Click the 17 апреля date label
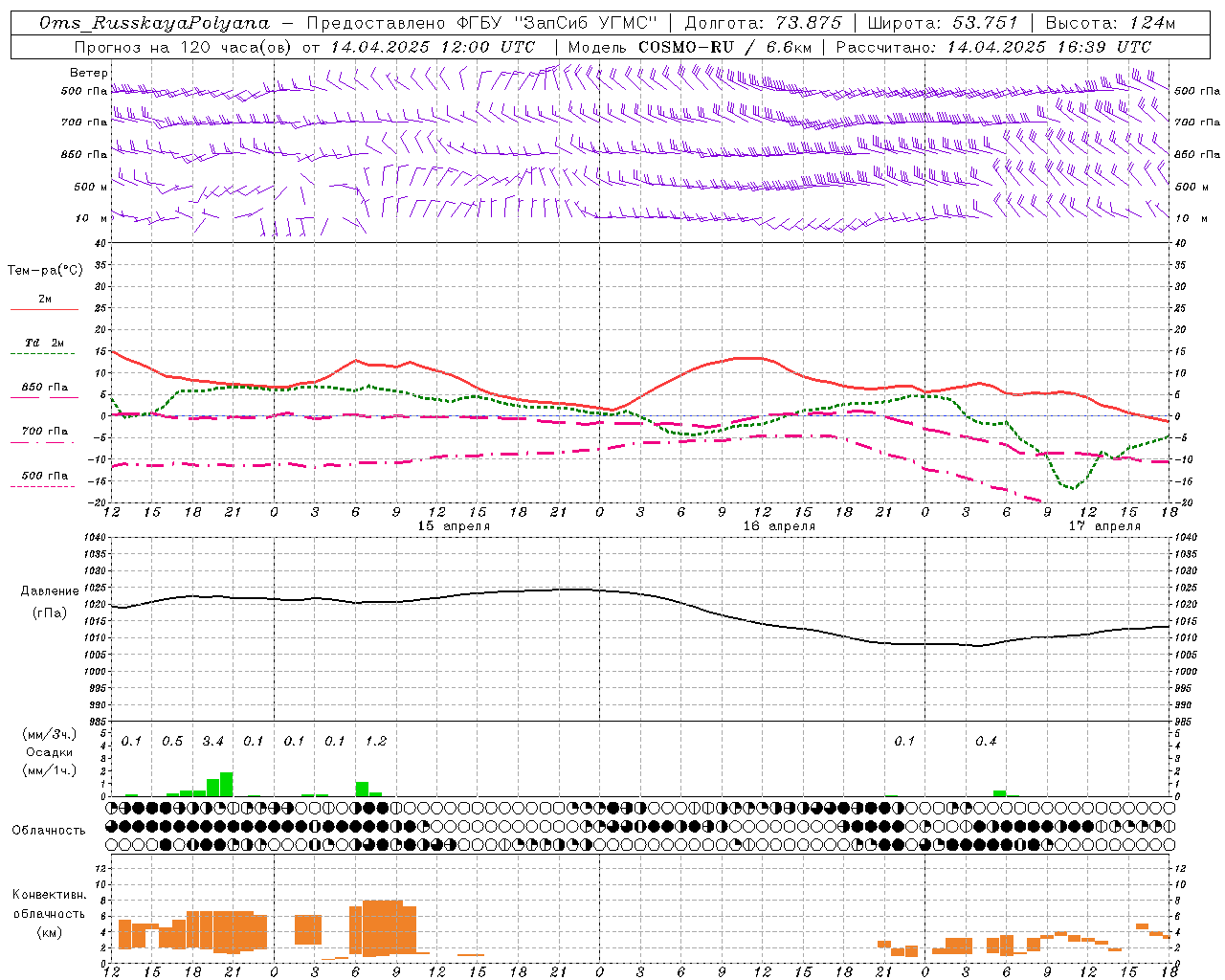Screen dimensions: 1225x980 coord(1104,526)
